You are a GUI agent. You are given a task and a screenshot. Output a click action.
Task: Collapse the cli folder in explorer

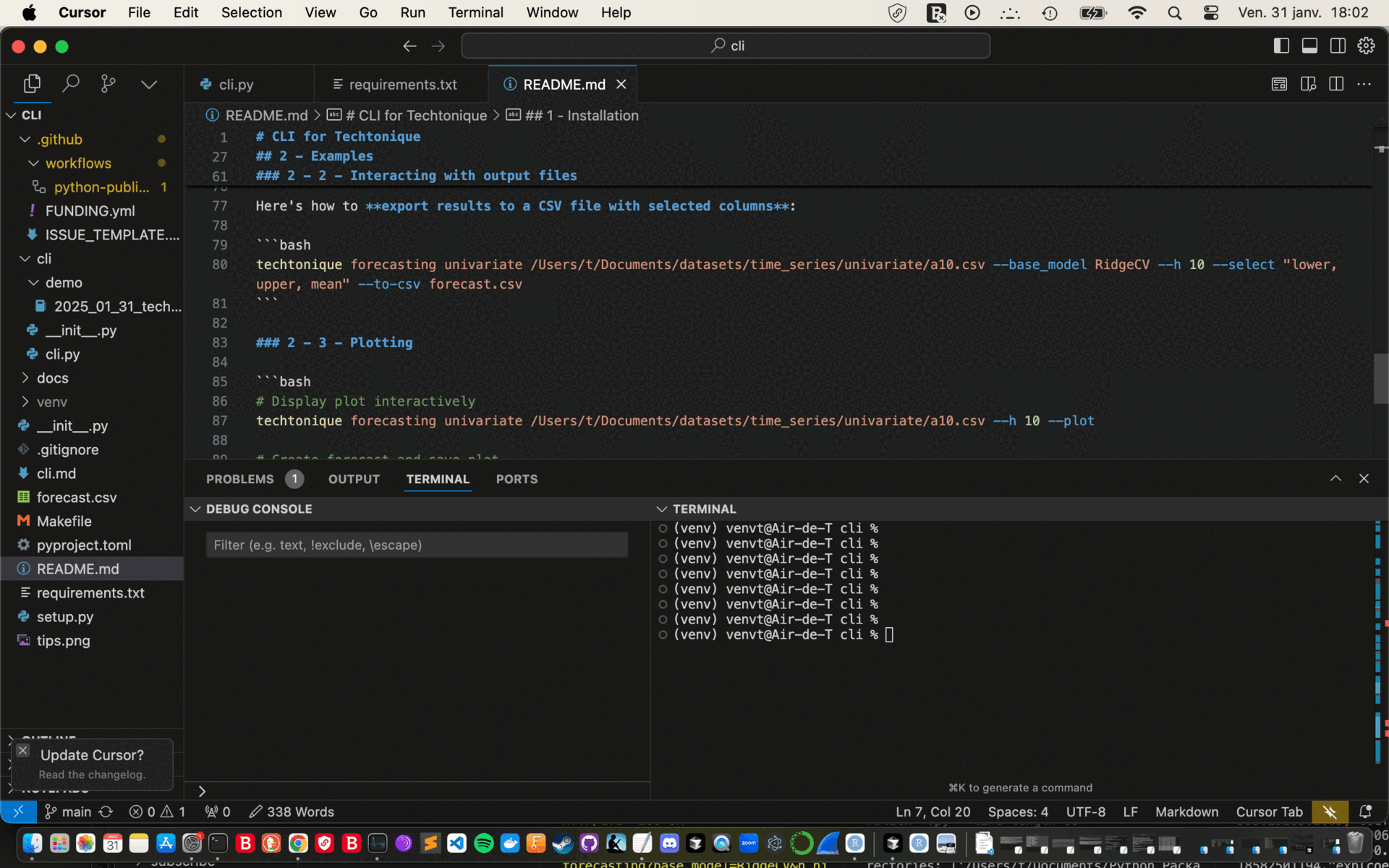(25, 258)
